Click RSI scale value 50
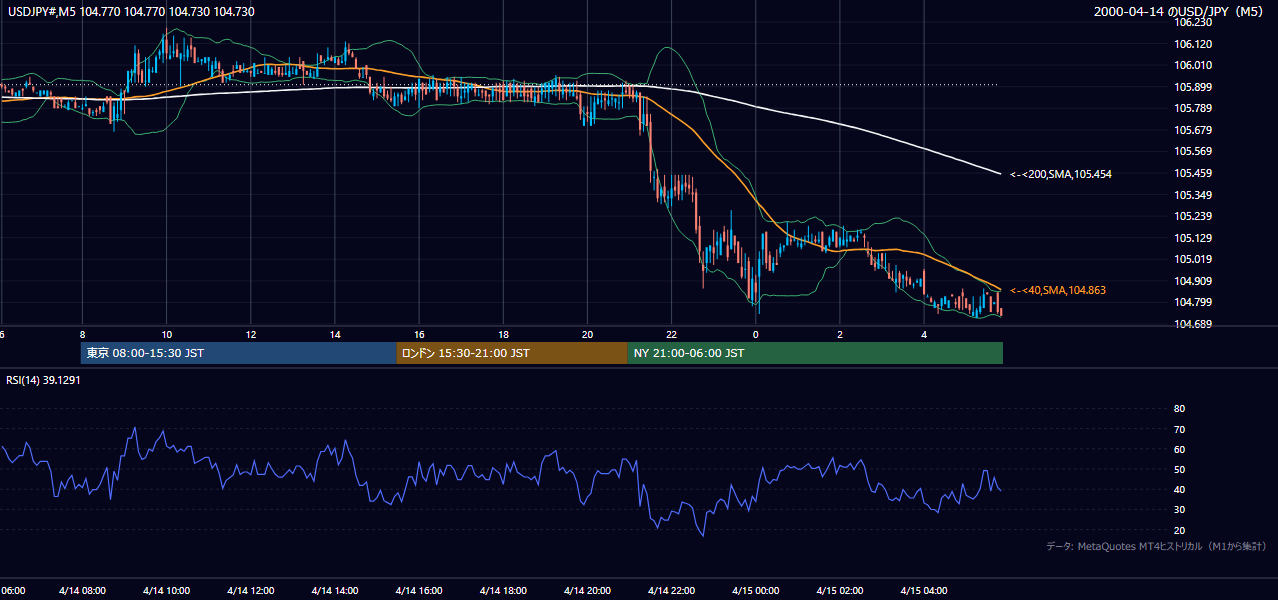Screen dimensions: 1278x600 click(1179, 469)
